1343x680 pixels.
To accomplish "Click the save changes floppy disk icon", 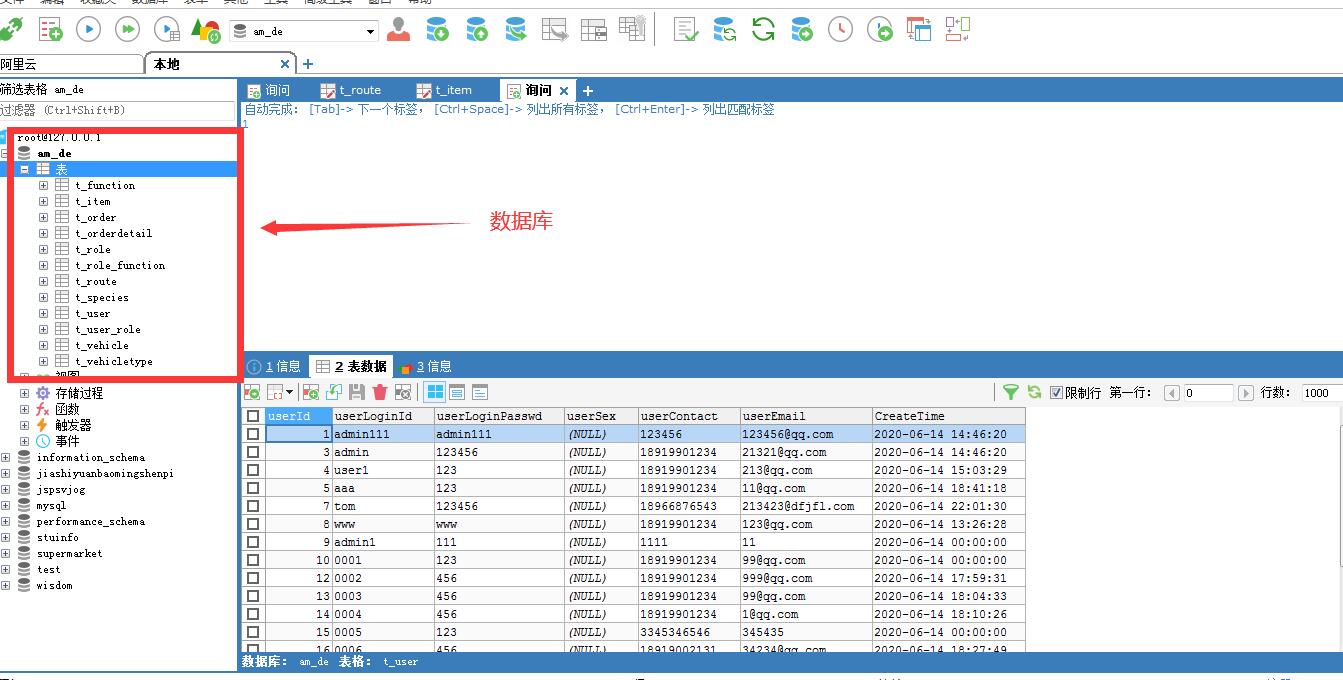I will coord(356,393).
